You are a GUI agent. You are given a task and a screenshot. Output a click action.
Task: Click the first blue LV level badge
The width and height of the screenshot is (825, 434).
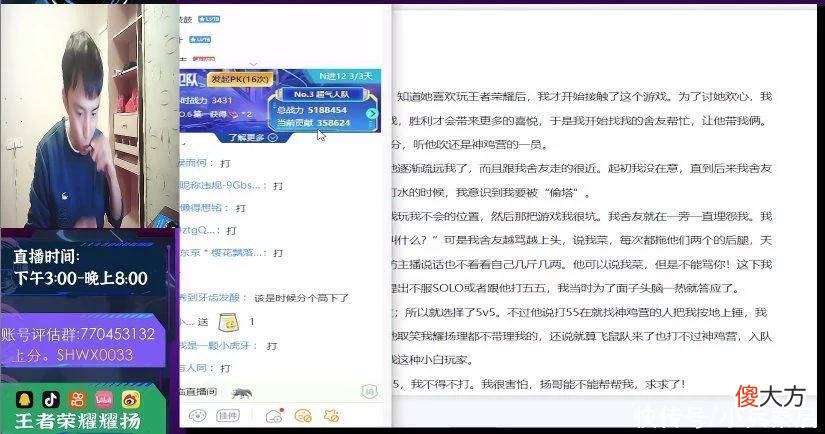(209, 19)
